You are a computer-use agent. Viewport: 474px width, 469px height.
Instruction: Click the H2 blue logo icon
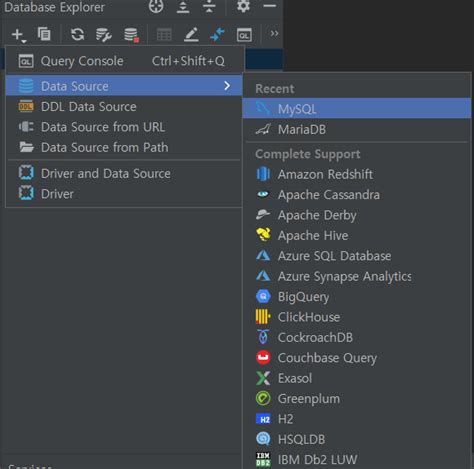(264, 419)
